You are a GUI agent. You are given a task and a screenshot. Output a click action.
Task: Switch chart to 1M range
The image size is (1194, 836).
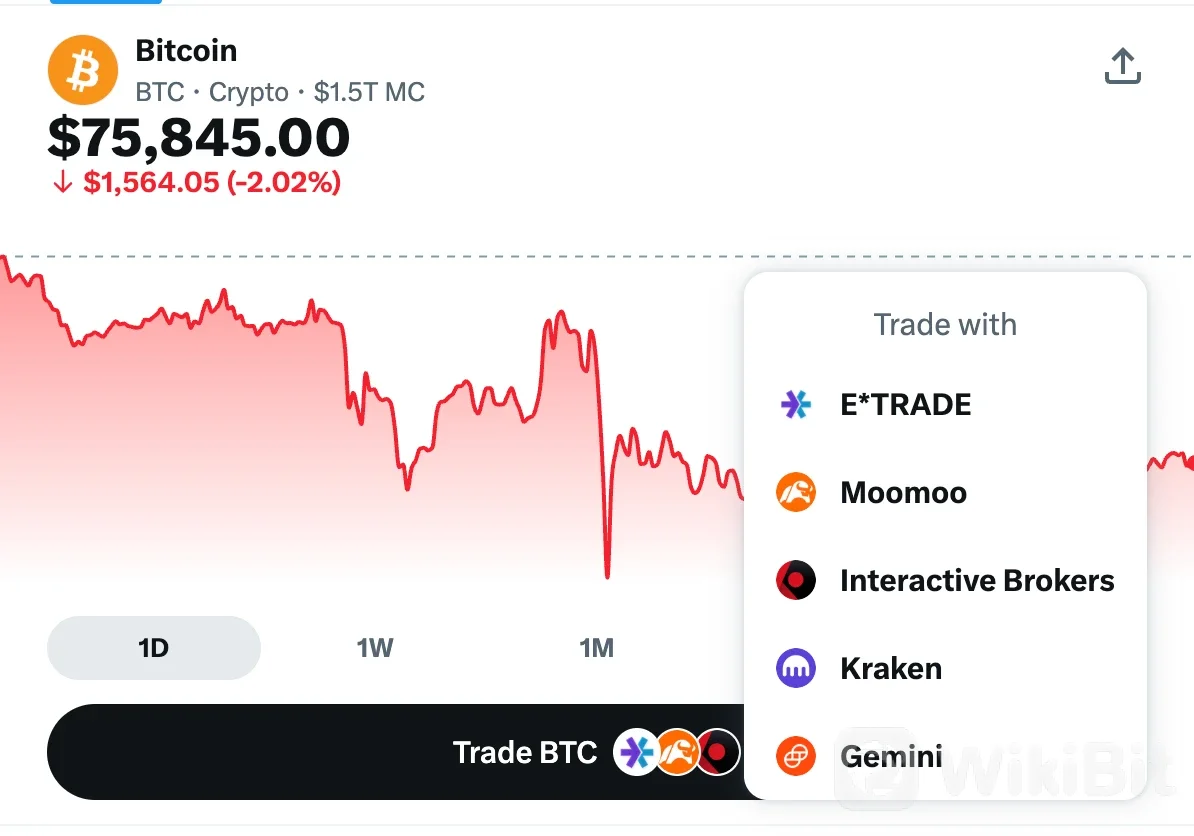click(596, 648)
